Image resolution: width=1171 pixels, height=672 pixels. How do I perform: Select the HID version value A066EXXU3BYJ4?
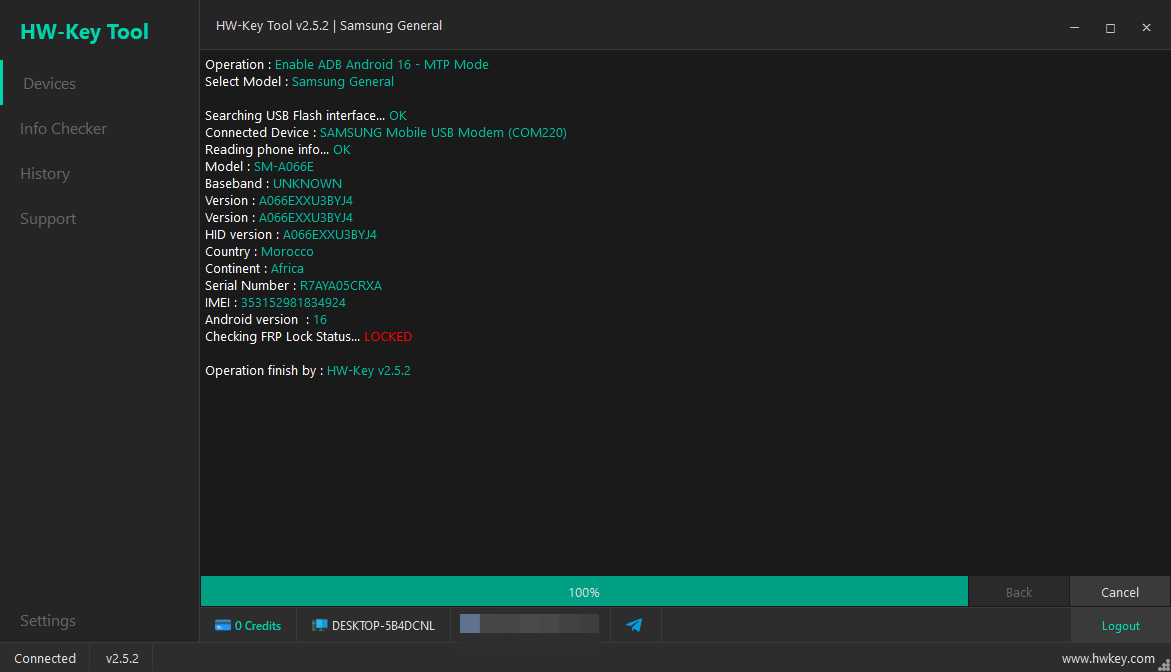(x=329, y=234)
